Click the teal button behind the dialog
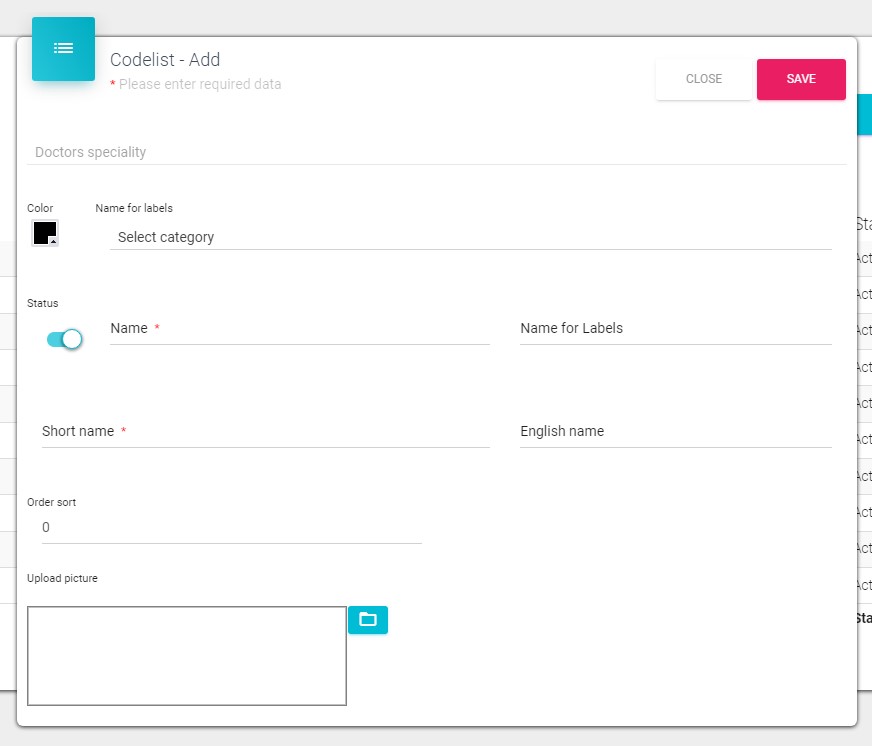Image resolution: width=872 pixels, height=746 pixels. coord(865,115)
